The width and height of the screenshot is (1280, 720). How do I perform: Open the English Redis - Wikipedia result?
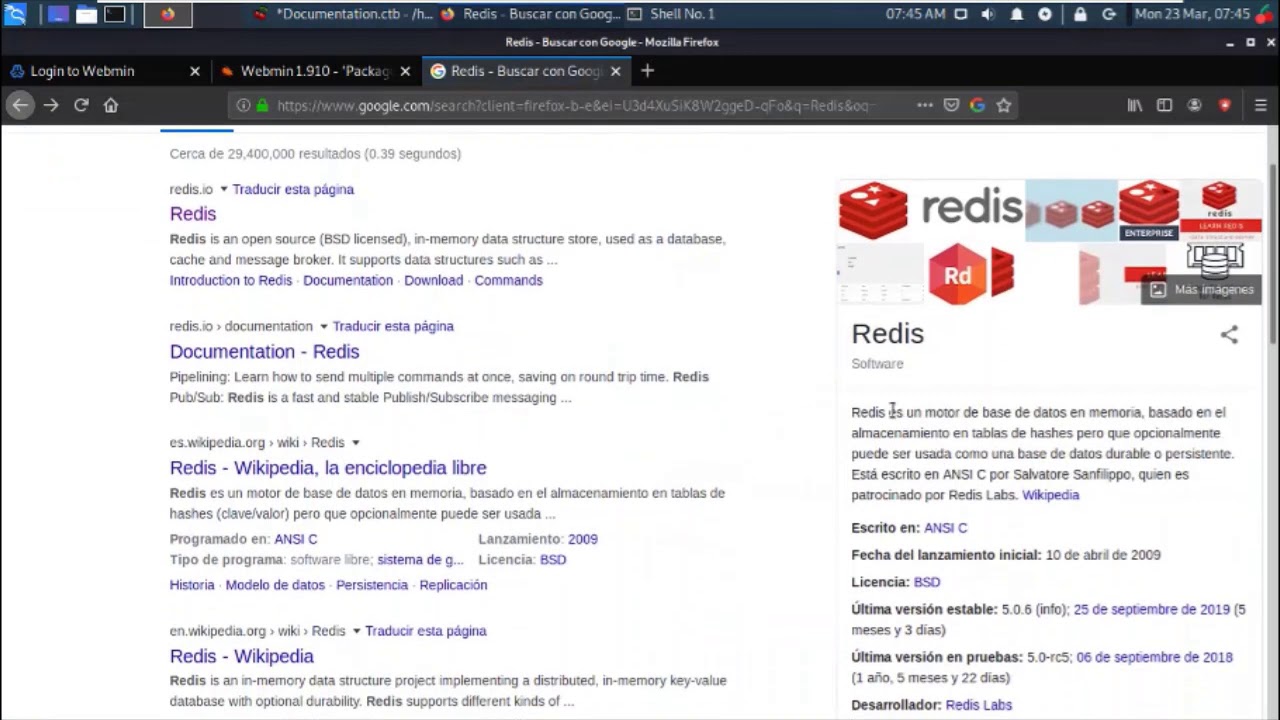tap(242, 656)
